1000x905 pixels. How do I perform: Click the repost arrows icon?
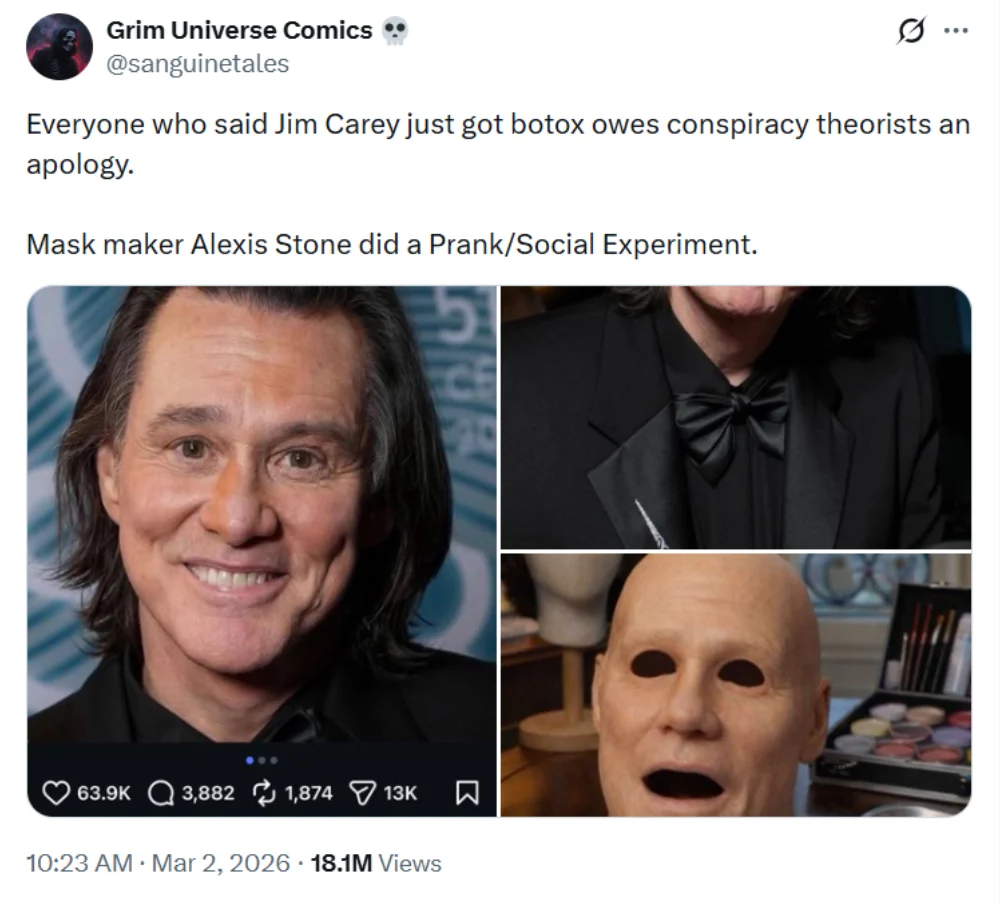pos(265,793)
